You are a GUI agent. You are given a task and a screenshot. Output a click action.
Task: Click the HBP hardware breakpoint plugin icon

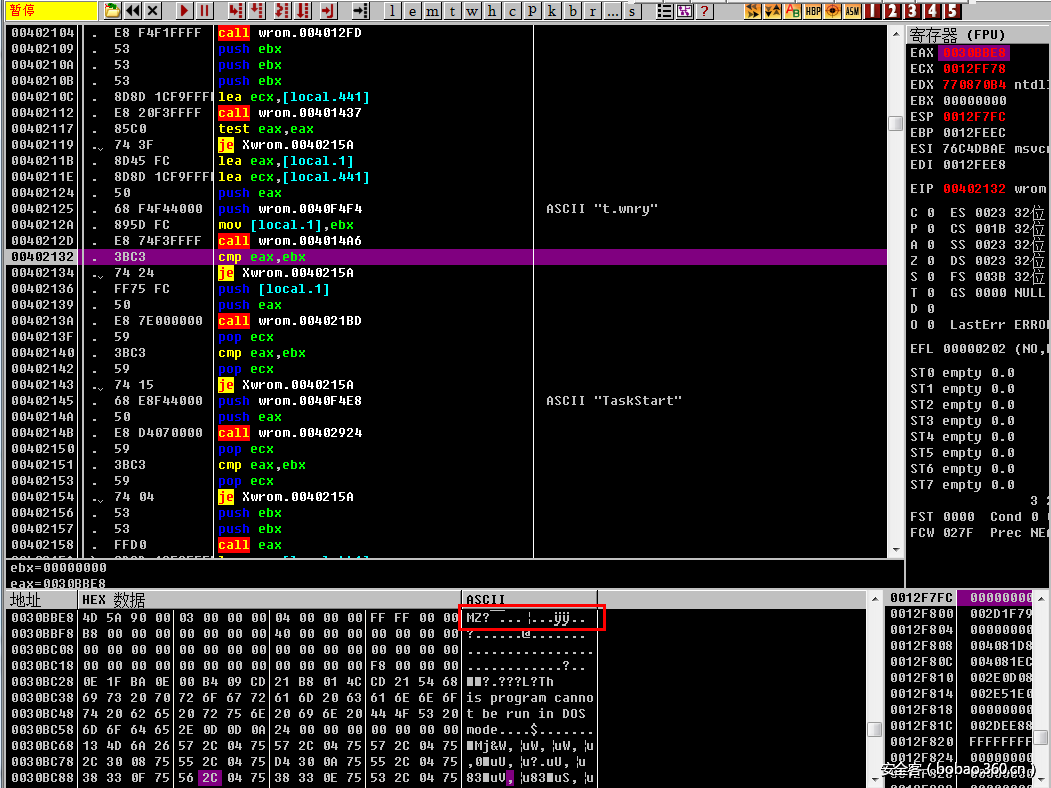(813, 11)
